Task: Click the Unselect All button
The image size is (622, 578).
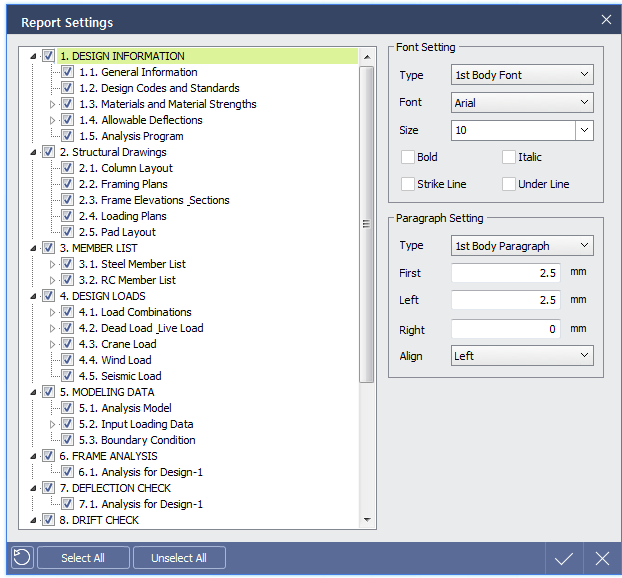Action: tap(179, 558)
